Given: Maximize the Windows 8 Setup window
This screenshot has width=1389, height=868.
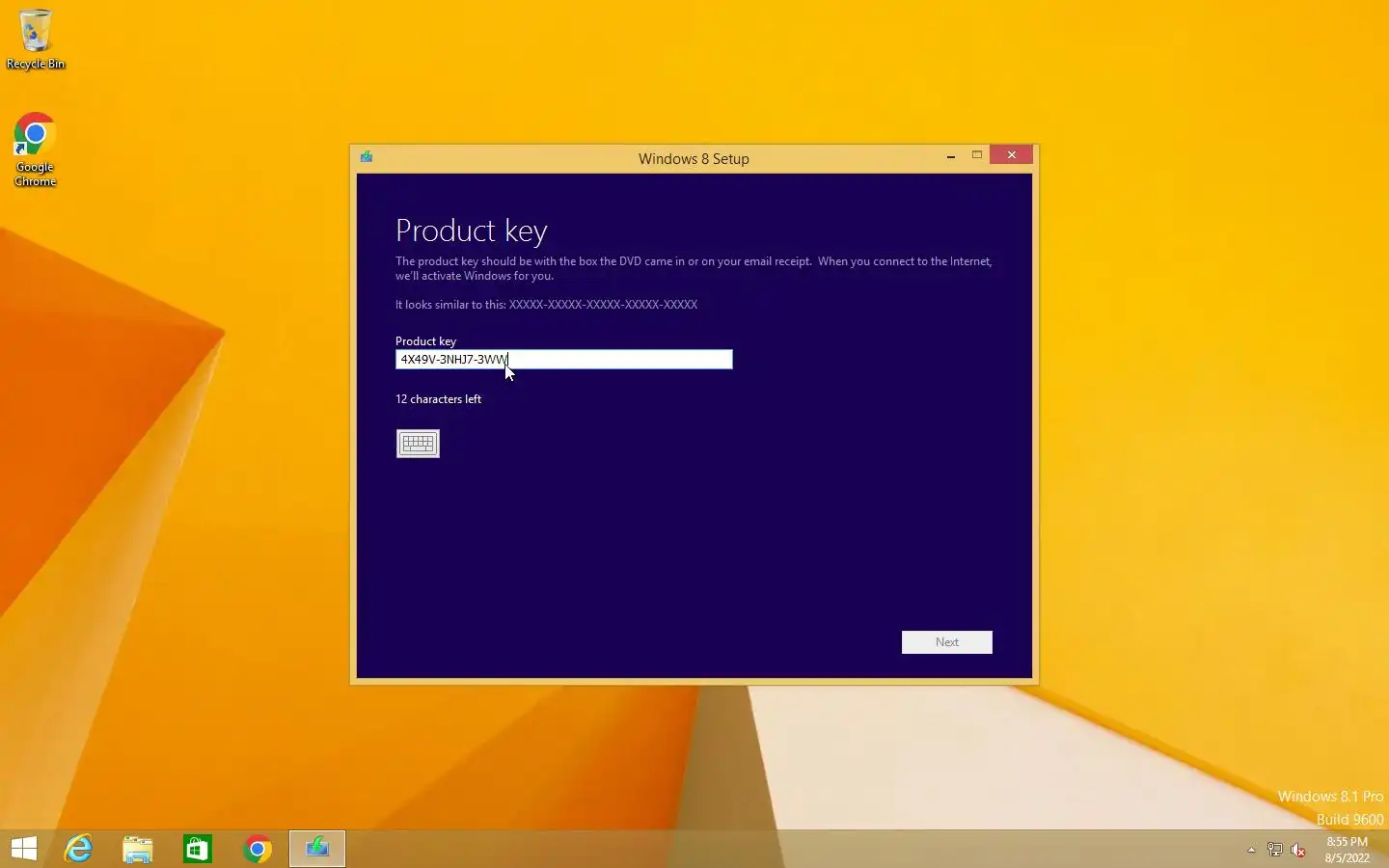Looking at the screenshot, I should 977,155.
